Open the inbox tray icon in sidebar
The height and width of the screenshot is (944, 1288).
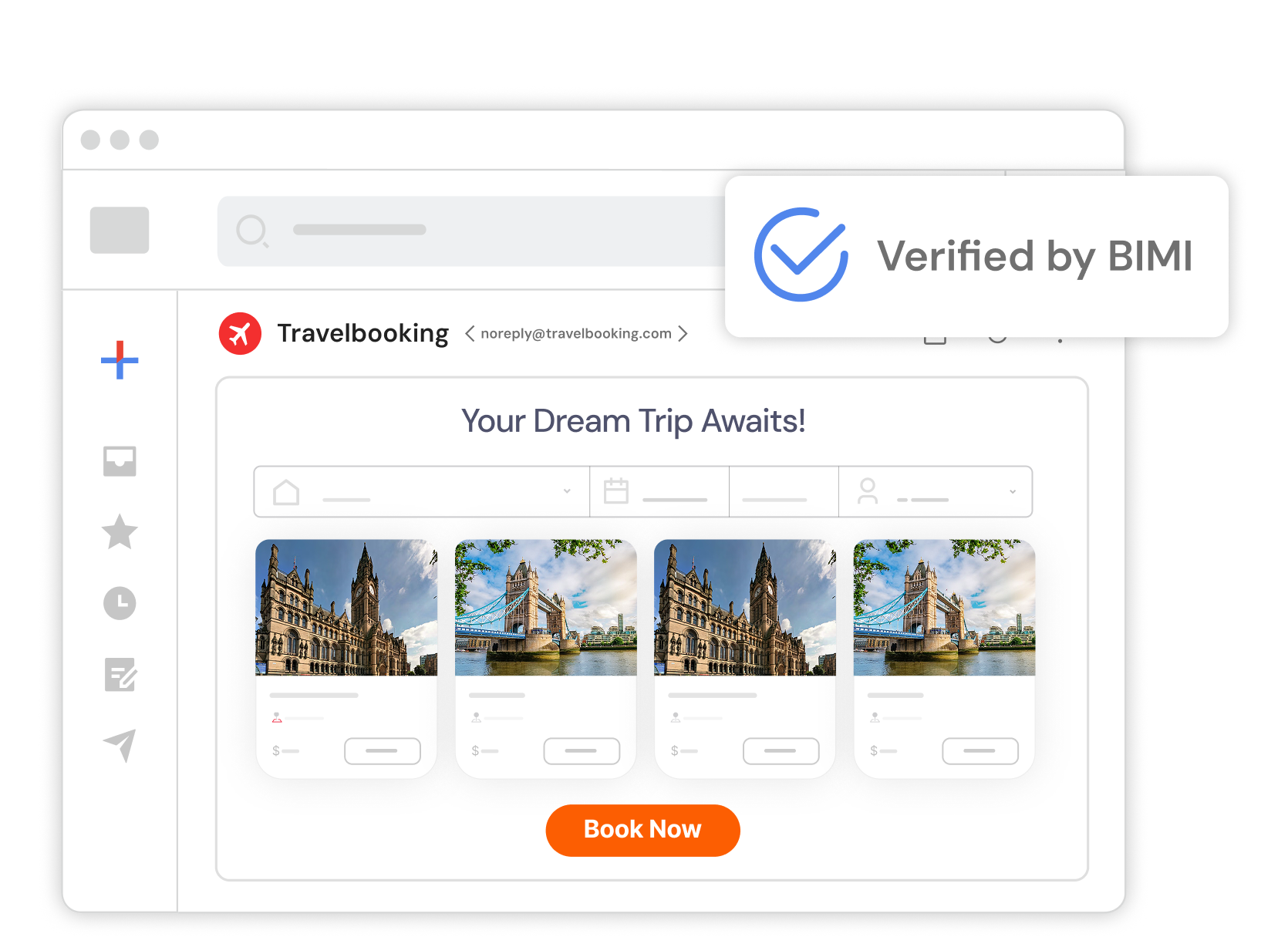coord(120,461)
